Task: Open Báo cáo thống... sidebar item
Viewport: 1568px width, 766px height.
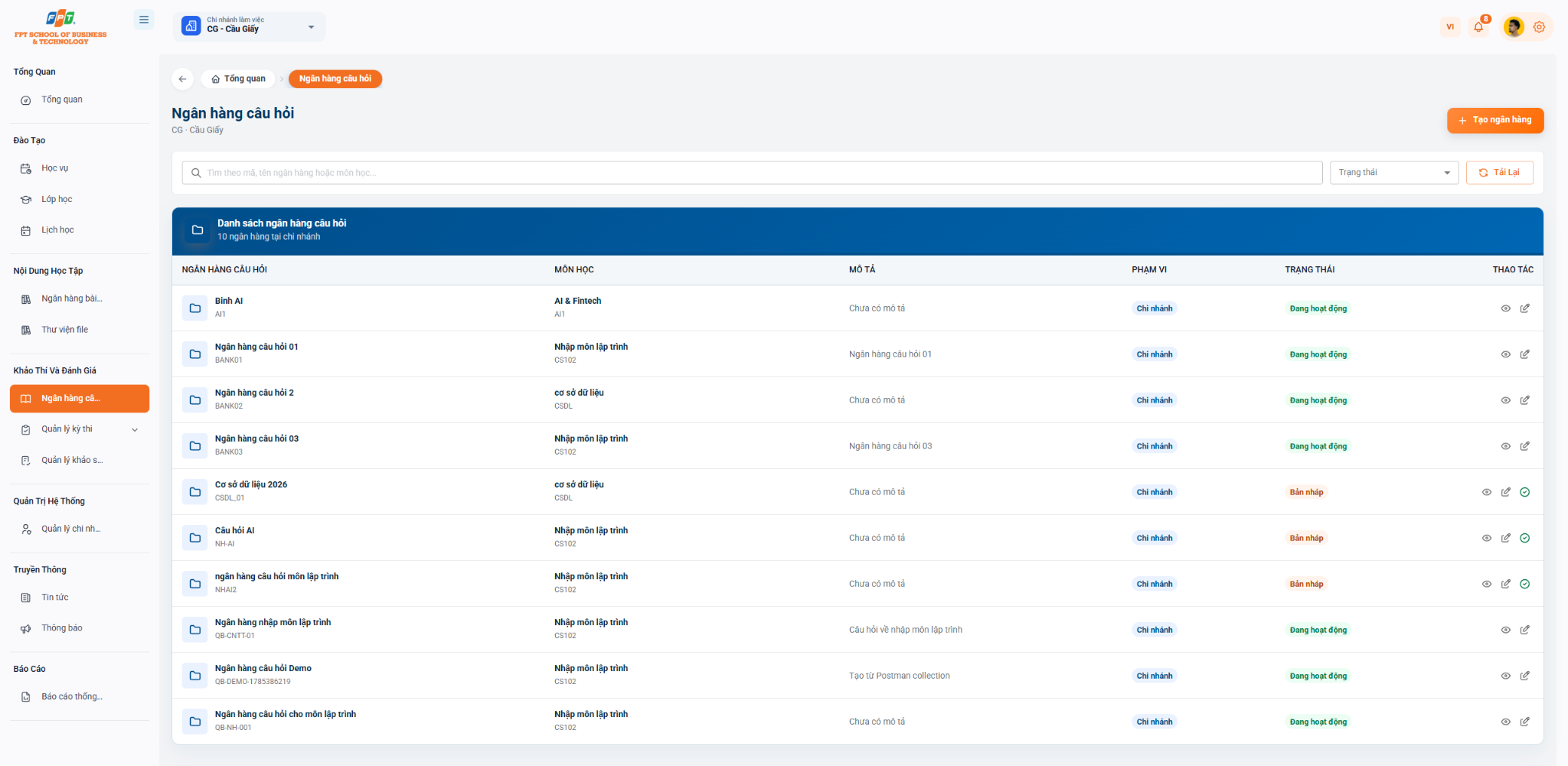Action: (x=80, y=697)
